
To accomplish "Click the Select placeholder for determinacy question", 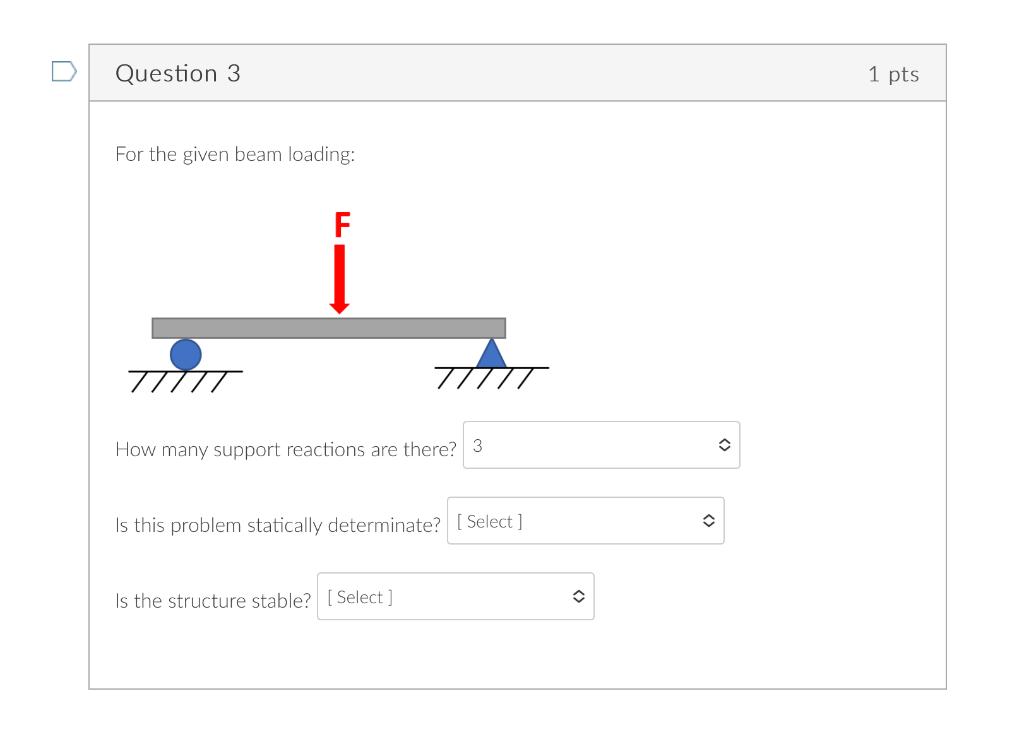I will pos(489,520).
